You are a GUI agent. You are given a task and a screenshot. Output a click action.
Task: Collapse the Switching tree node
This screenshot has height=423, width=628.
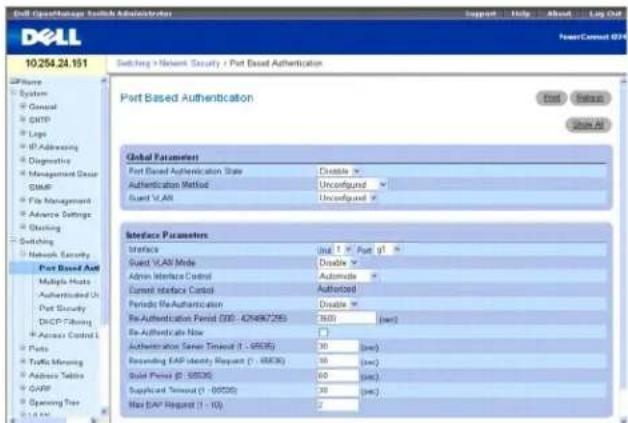coord(14,241)
